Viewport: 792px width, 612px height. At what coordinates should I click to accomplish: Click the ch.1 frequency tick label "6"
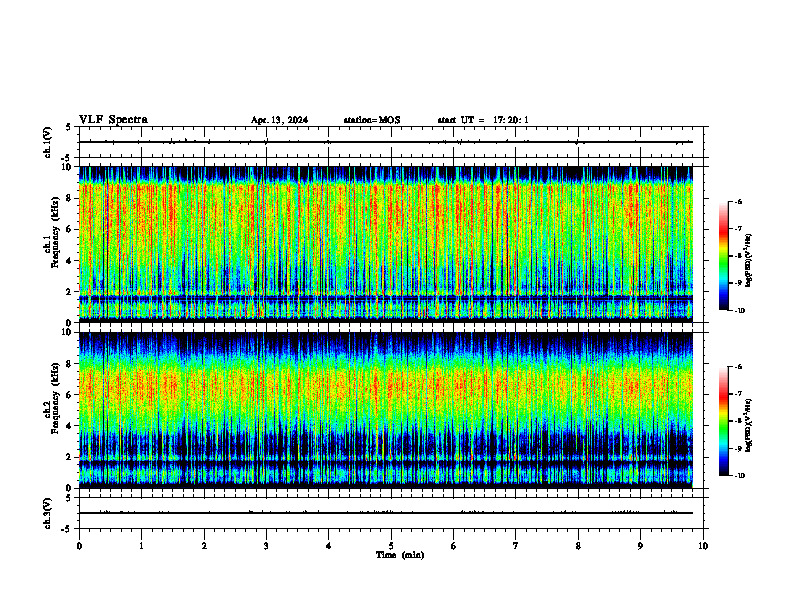point(70,230)
